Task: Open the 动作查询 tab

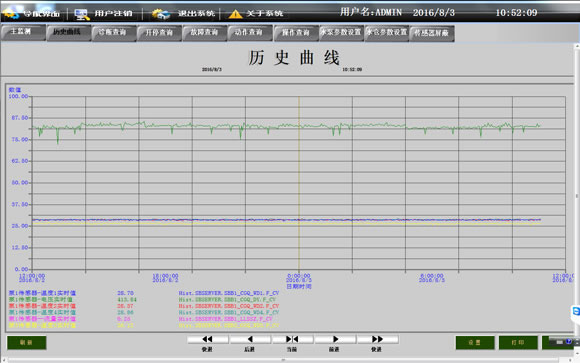Action: pos(250,33)
